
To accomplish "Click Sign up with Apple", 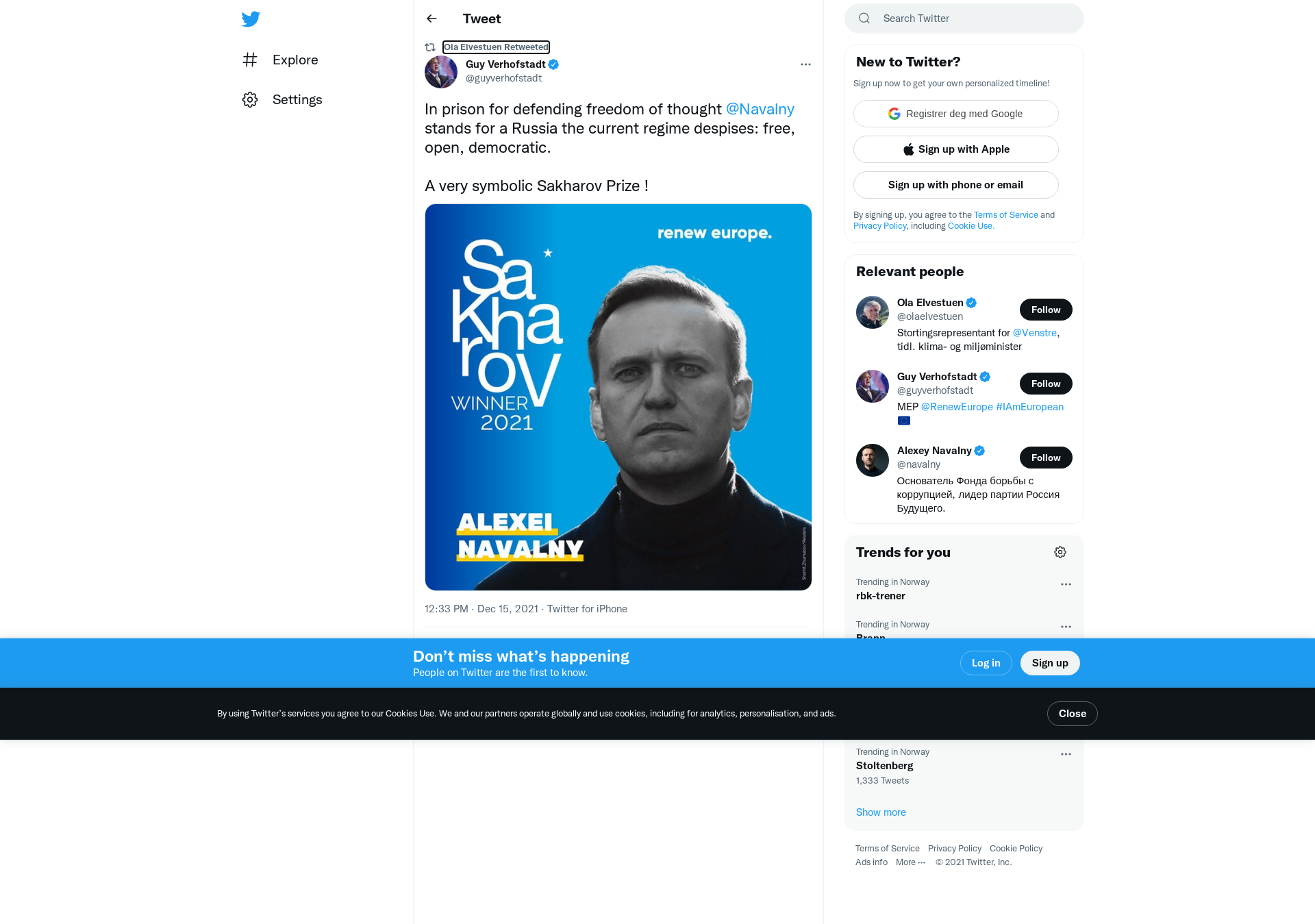I will pyautogui.click(x=956, y=149).
